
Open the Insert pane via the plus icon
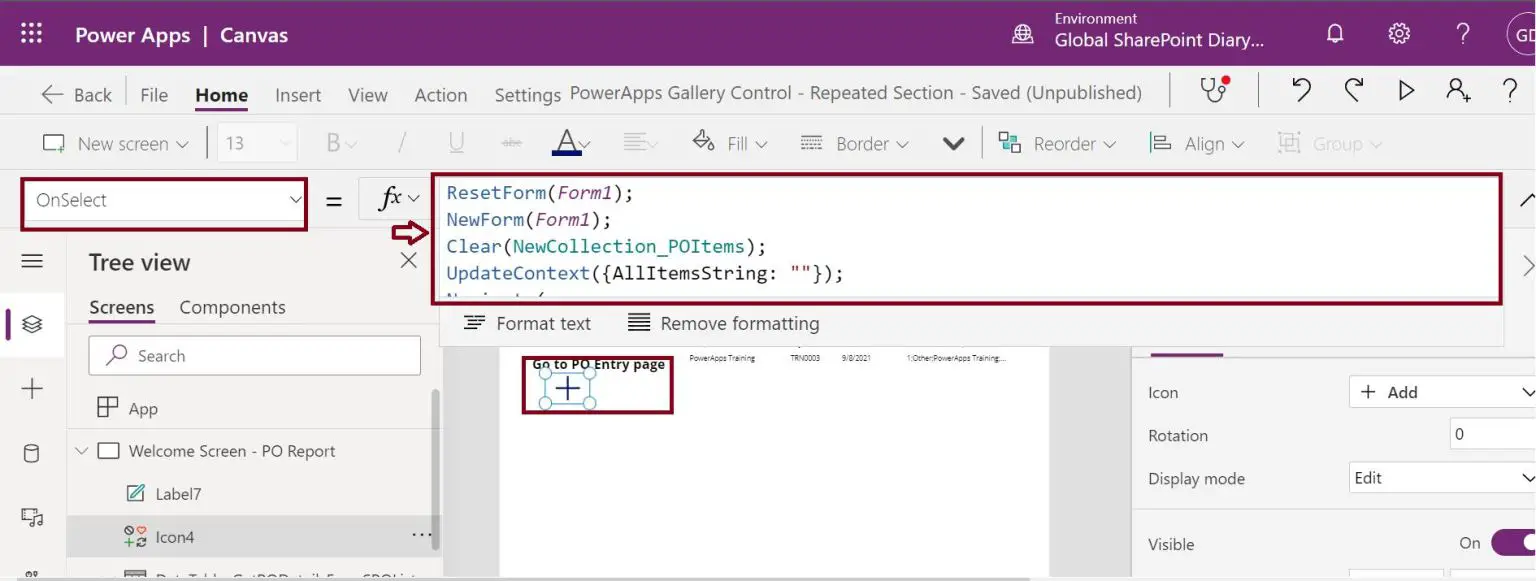point(30,388)
